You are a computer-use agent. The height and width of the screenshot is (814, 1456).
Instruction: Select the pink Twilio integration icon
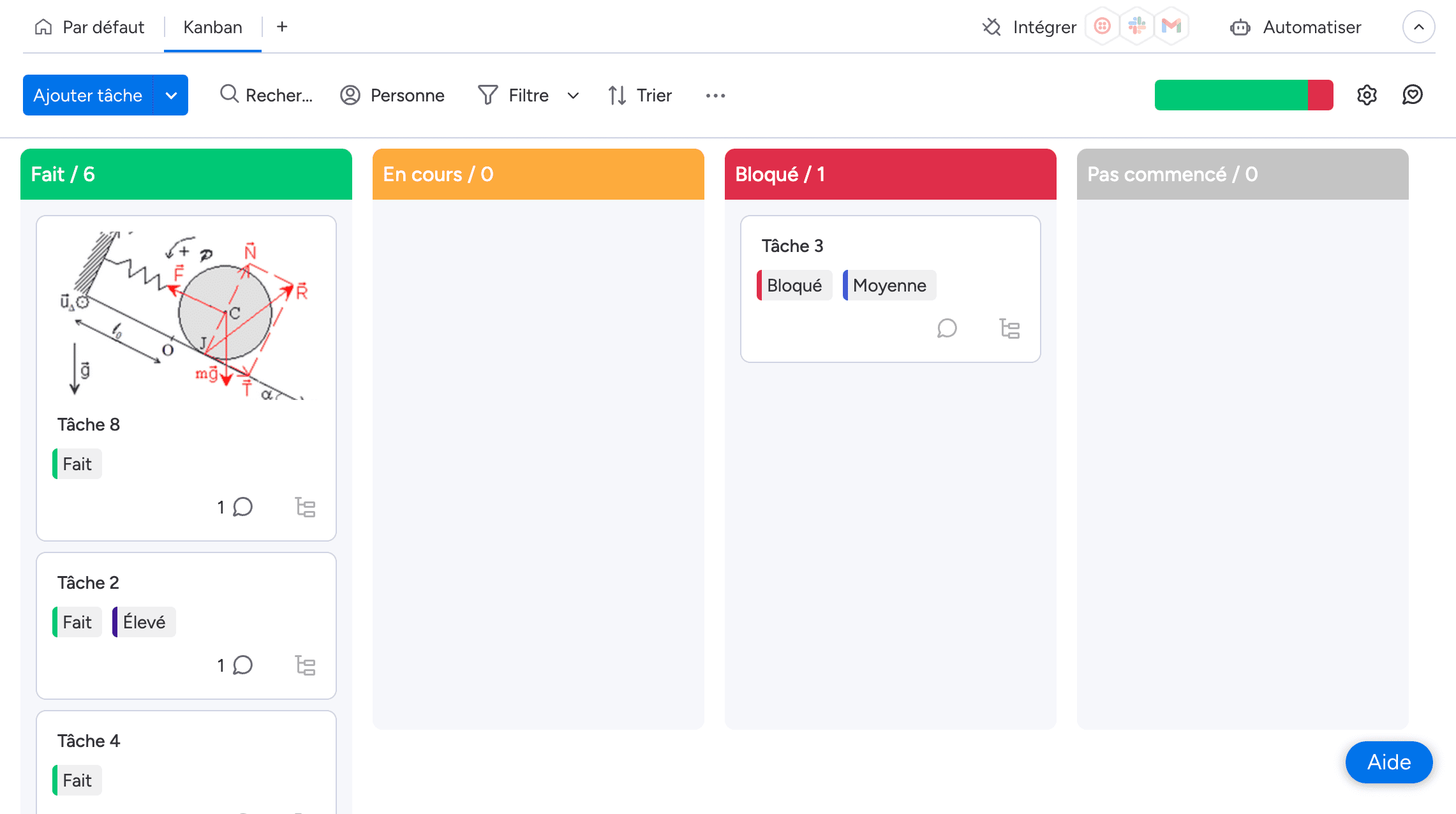click(1102, 26)
